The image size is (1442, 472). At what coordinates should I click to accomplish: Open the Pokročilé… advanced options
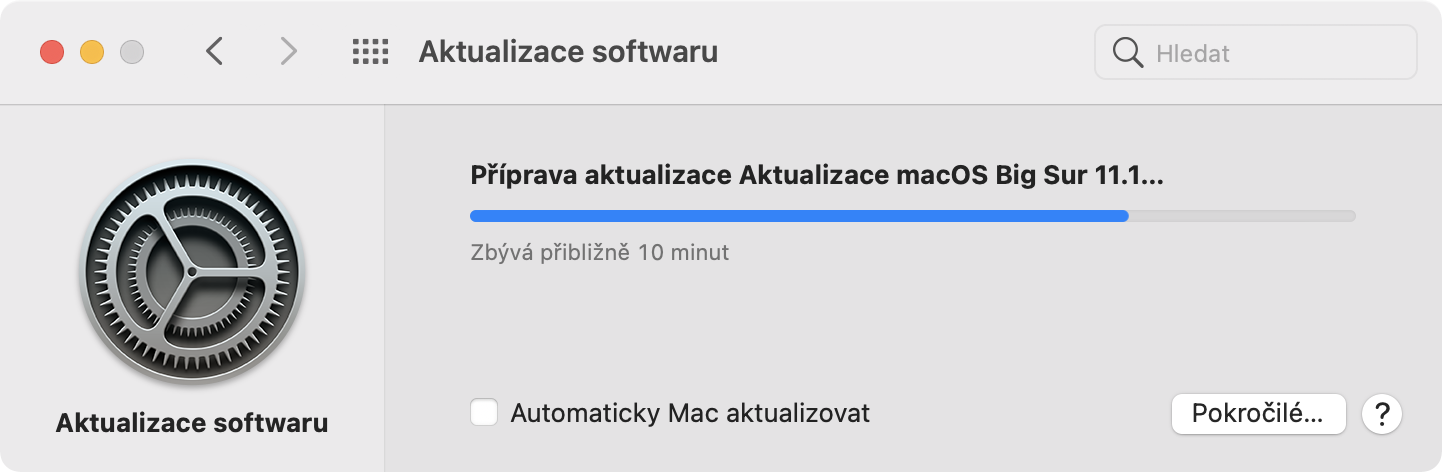(1258, 413)
